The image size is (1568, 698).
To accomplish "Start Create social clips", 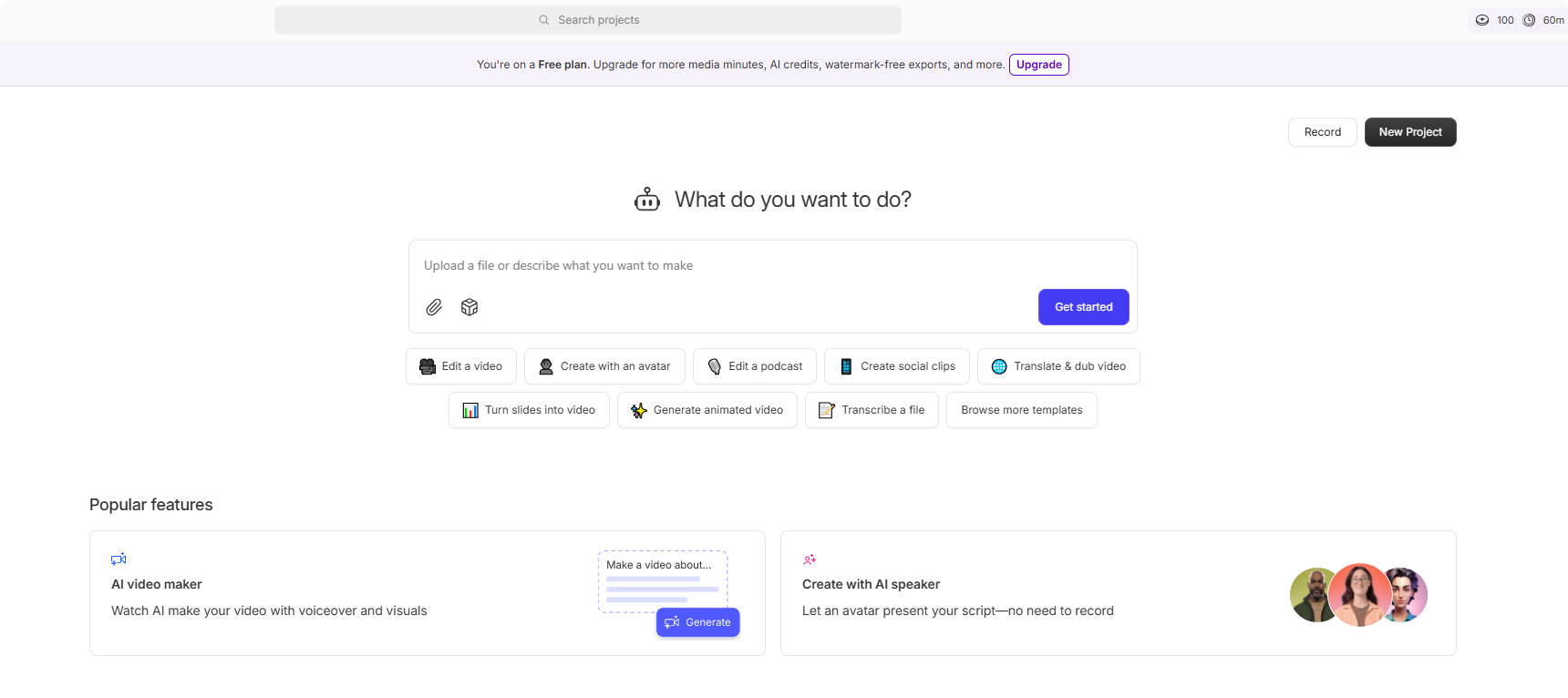I will tap(897, 366).
